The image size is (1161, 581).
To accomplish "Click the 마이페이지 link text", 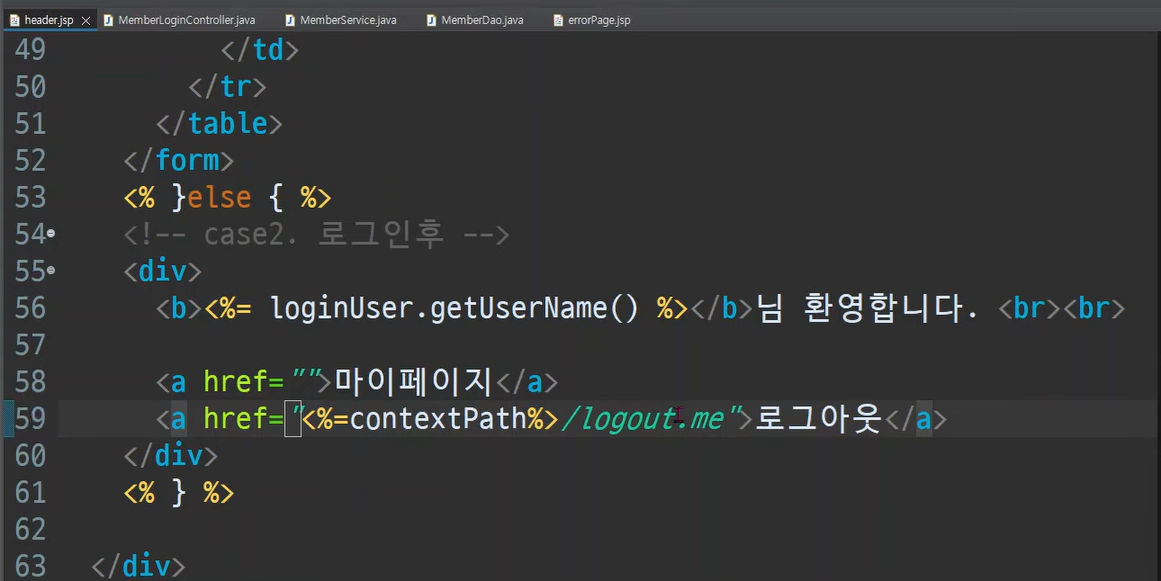I will [x=414, y=382].
